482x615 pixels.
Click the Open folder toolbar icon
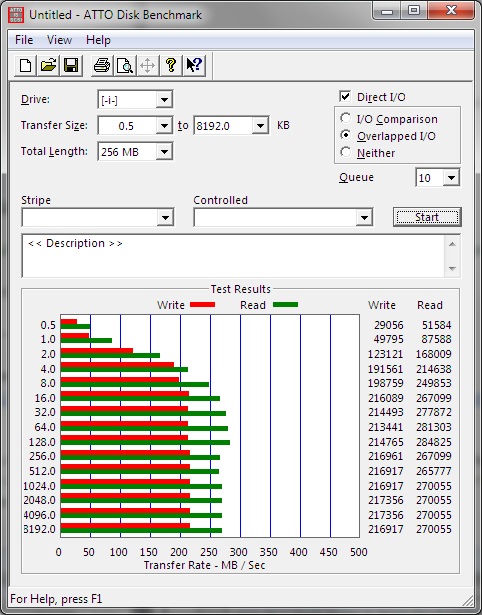[48, 65]
